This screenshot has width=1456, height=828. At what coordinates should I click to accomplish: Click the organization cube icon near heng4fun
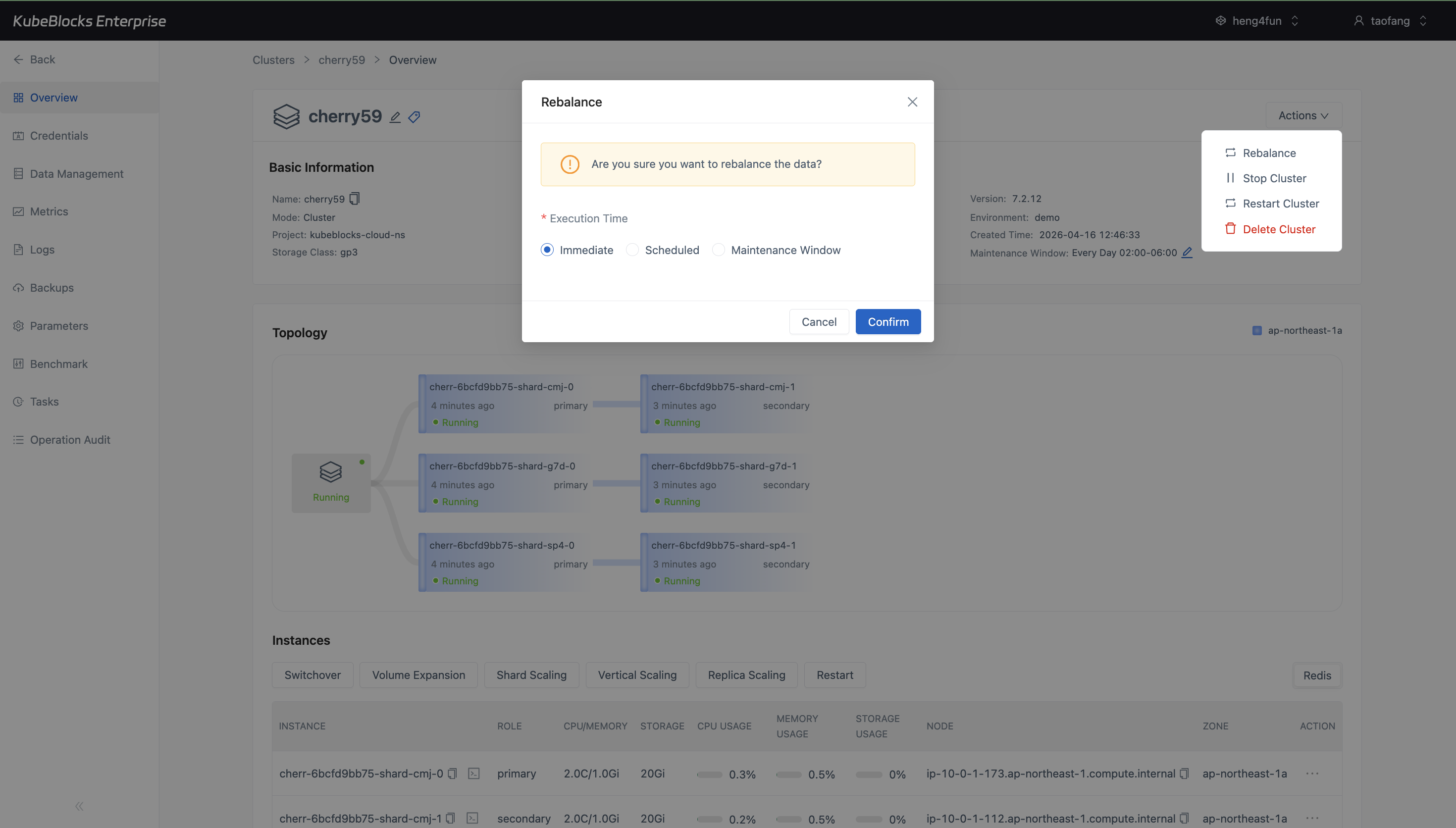(1220, 21)
